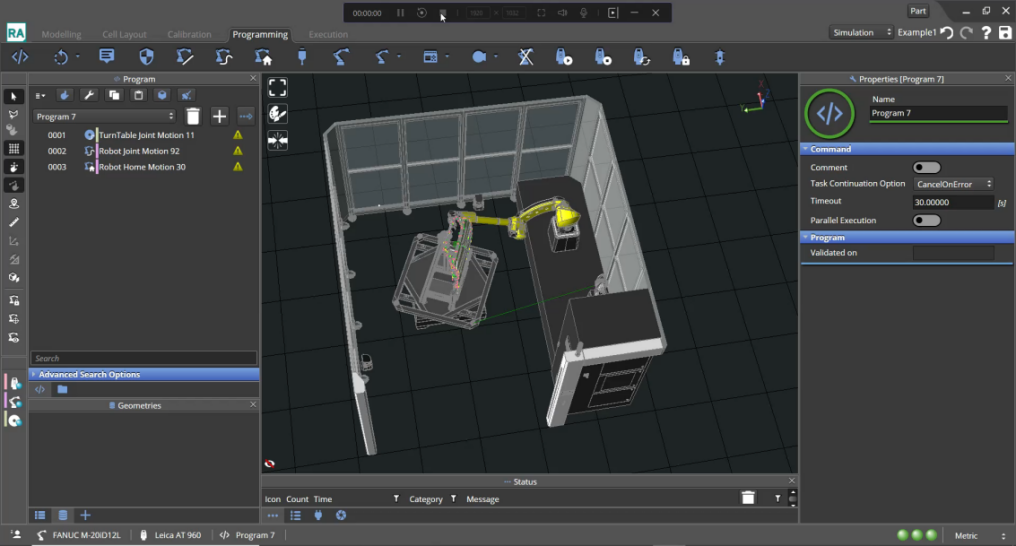This screenshot has width=1016, height=546.
Task: Expand Advanced Search Options
Action: (90, 374)
